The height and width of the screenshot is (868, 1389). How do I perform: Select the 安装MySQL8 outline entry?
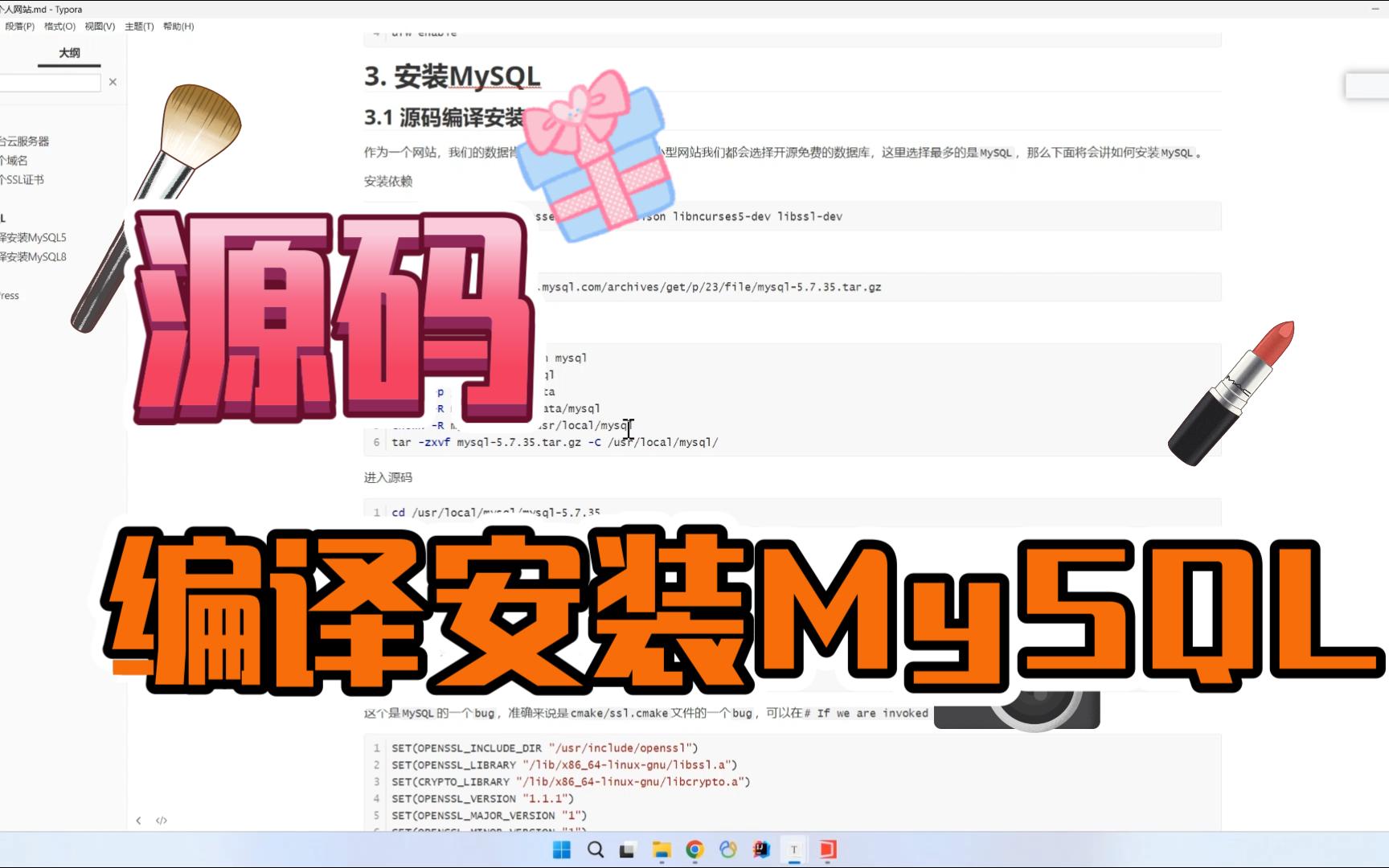point(33,257)
